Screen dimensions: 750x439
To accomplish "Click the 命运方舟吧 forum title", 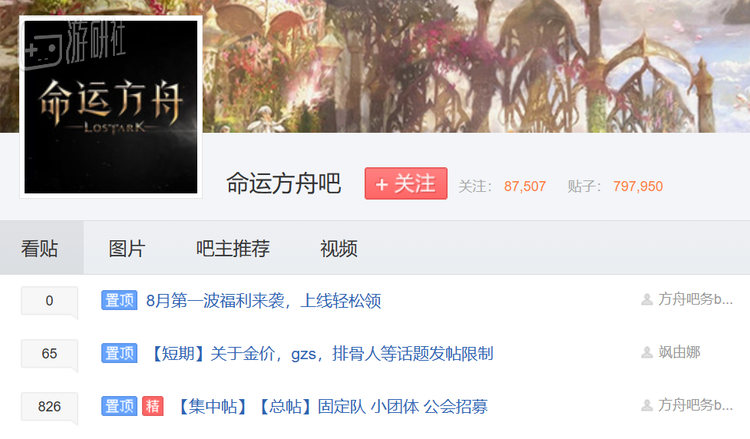I will [x=283, y=183].
